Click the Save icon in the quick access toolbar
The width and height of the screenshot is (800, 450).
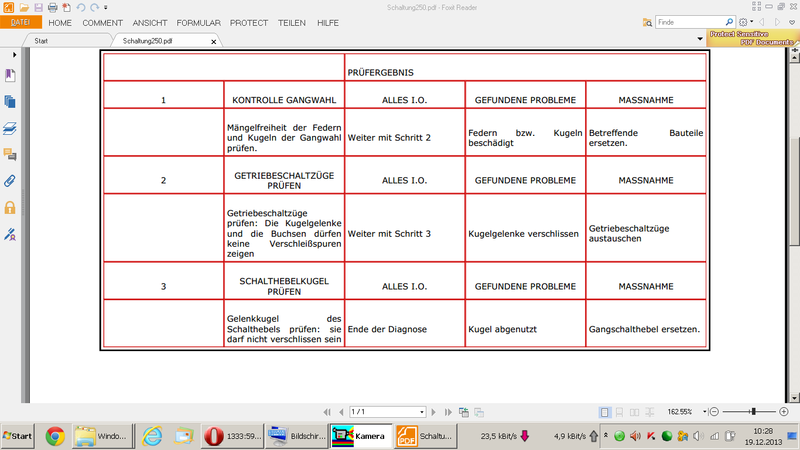click(x=37, y=7)
